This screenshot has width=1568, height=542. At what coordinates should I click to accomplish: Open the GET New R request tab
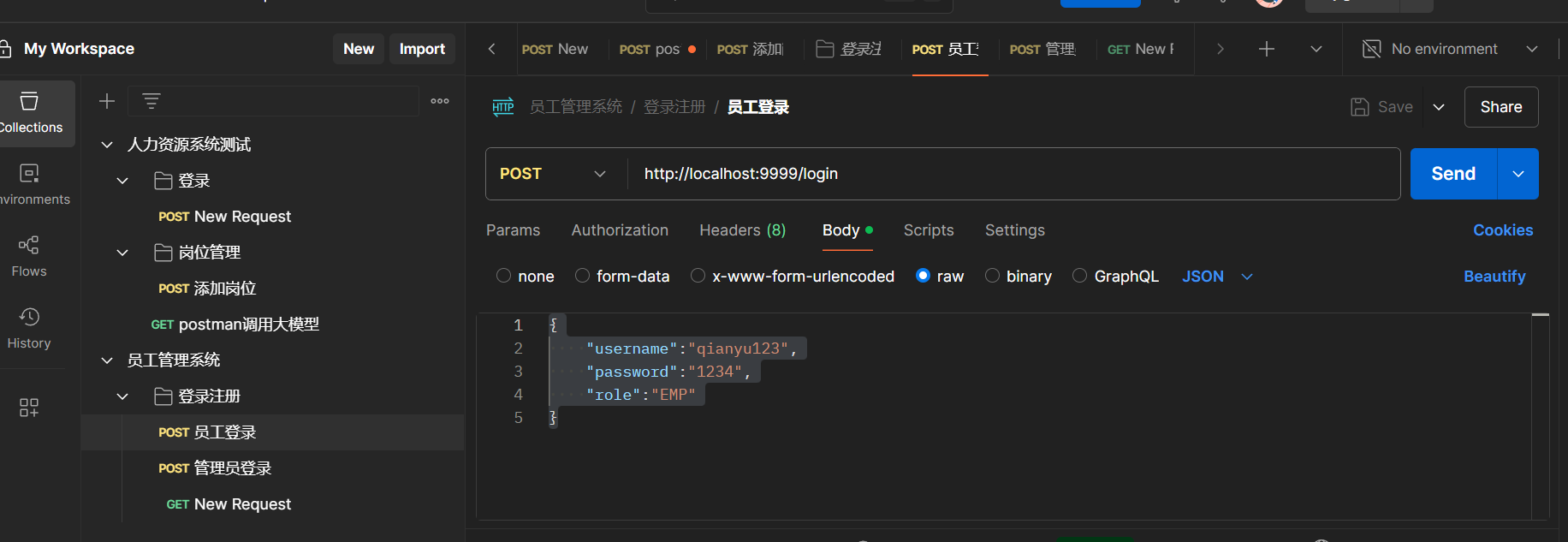pos(1142,49)
